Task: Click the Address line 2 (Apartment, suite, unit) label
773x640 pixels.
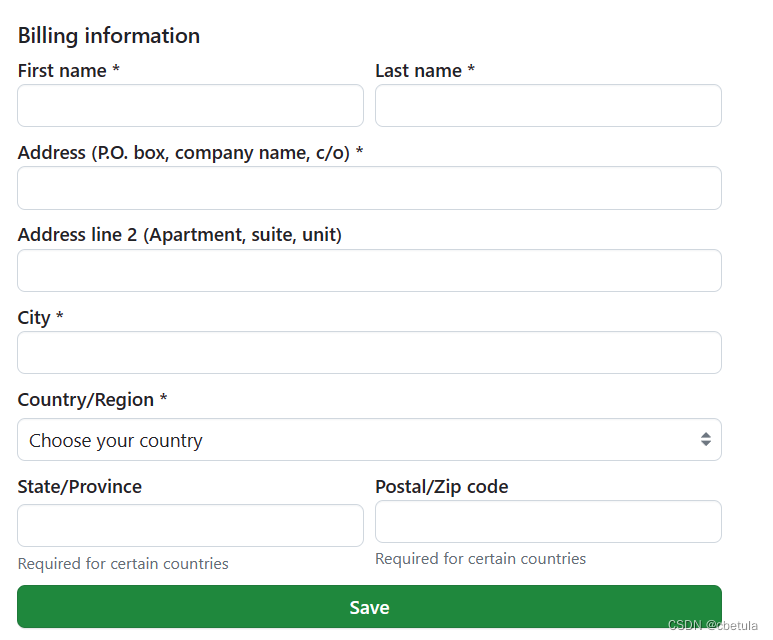Action: [180, 235]
